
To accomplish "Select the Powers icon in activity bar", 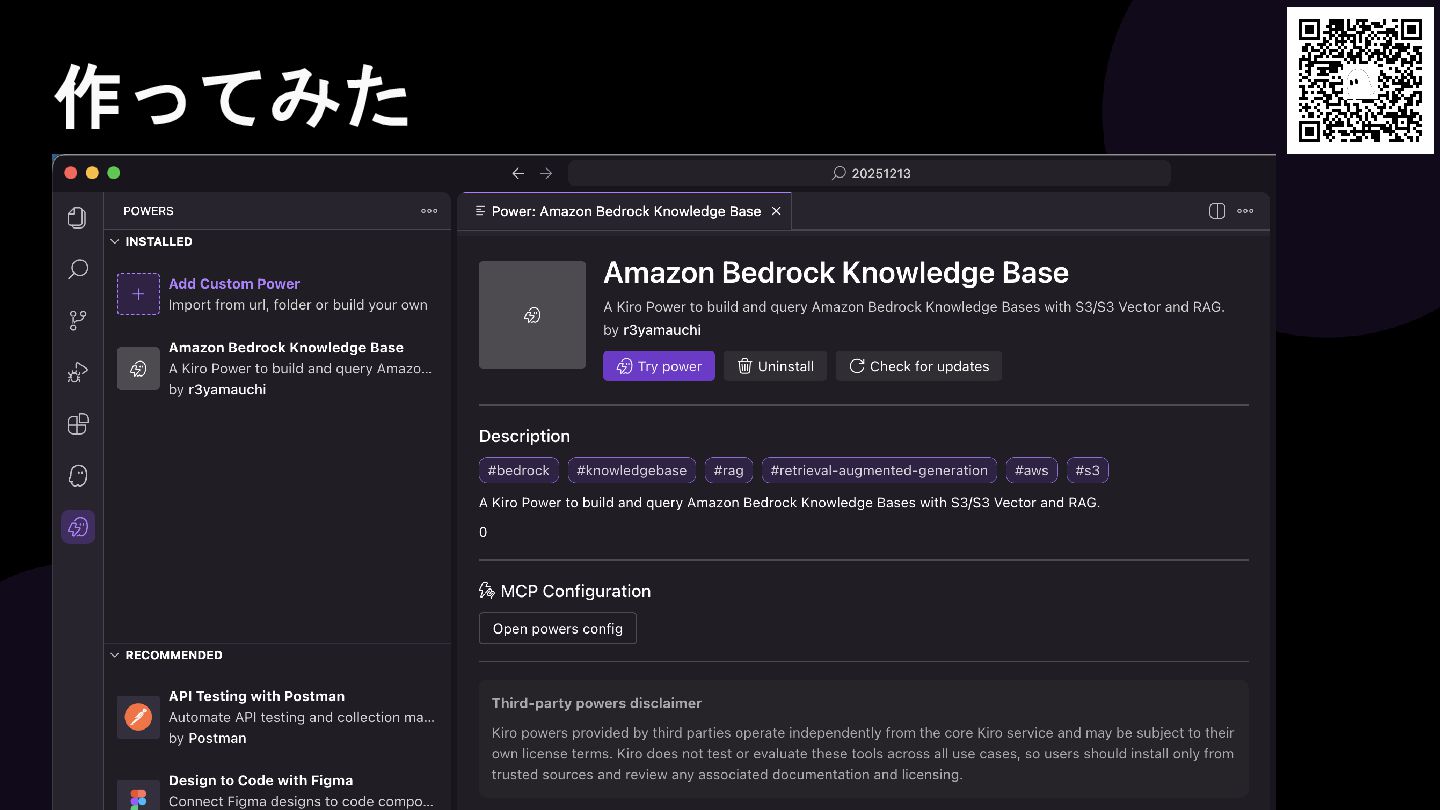I will (77, 527).
